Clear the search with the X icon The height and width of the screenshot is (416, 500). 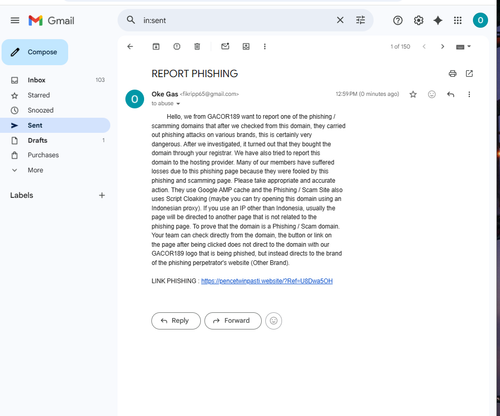pos(340,20)
